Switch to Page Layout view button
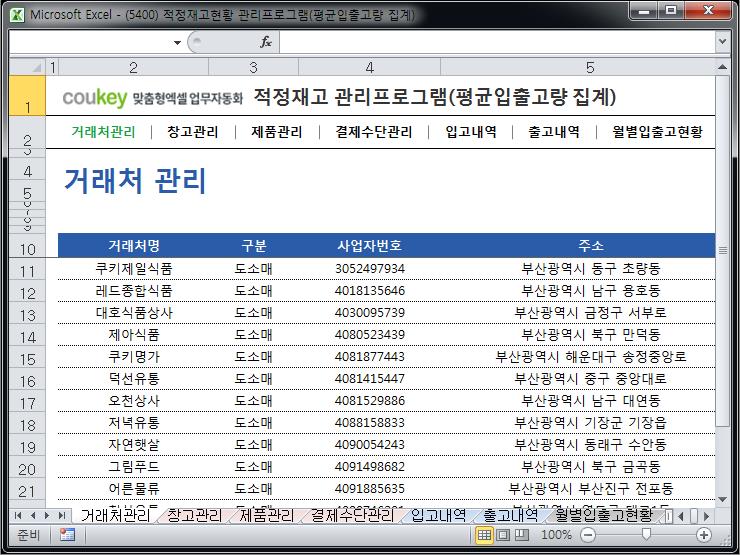740x555 pixels. click(503, 535)
